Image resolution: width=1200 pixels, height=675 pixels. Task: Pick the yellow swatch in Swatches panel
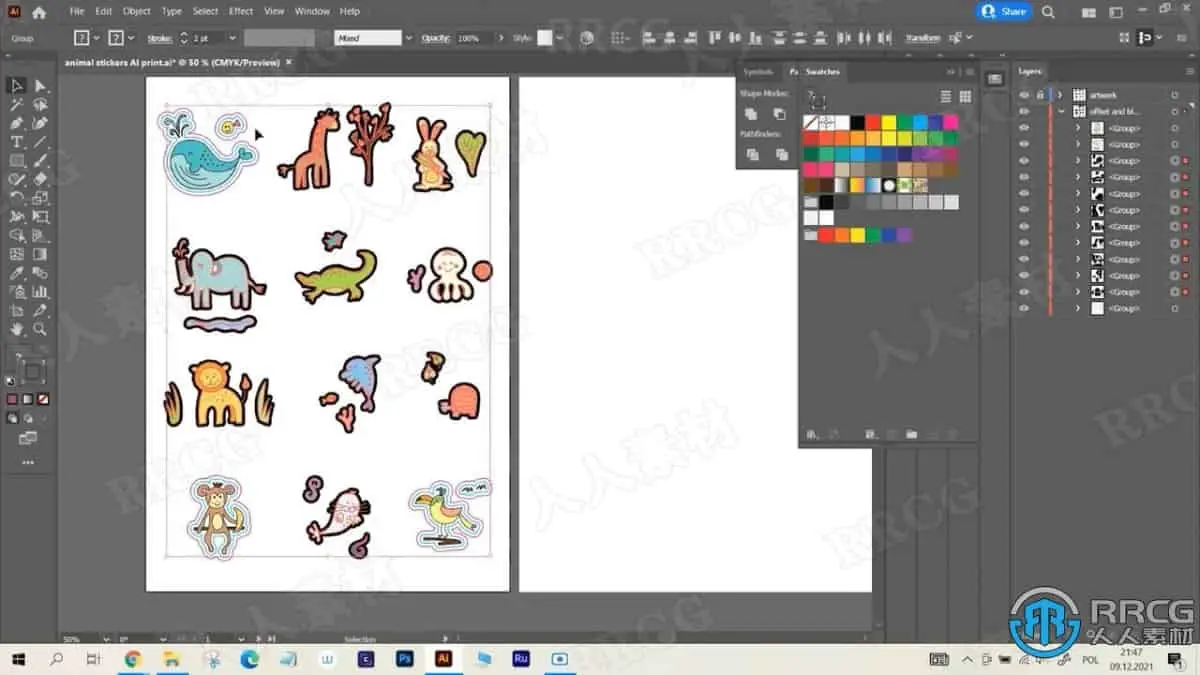tap(888, 122)
